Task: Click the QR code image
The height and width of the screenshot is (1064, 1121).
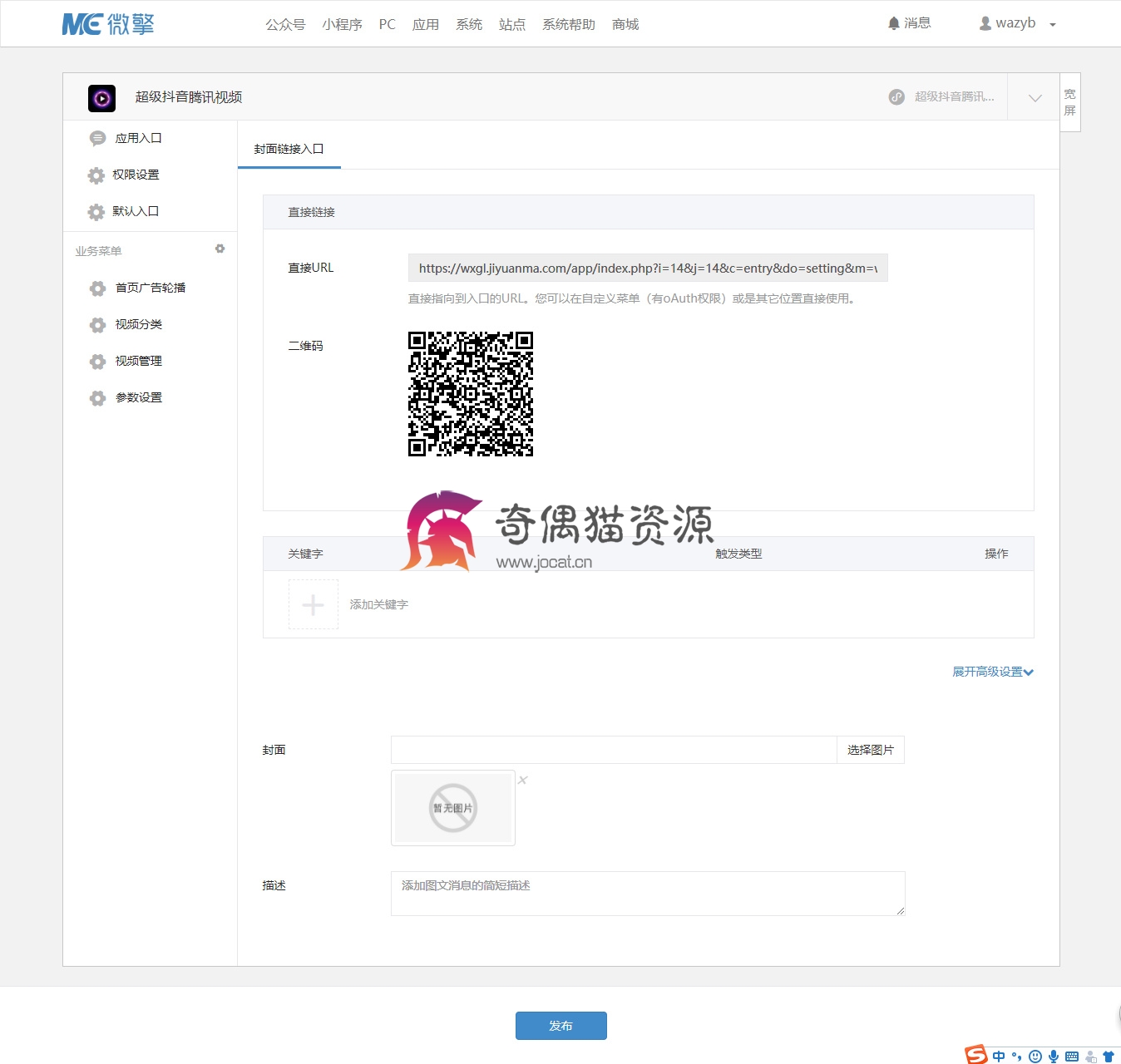Action: (471, 394)
